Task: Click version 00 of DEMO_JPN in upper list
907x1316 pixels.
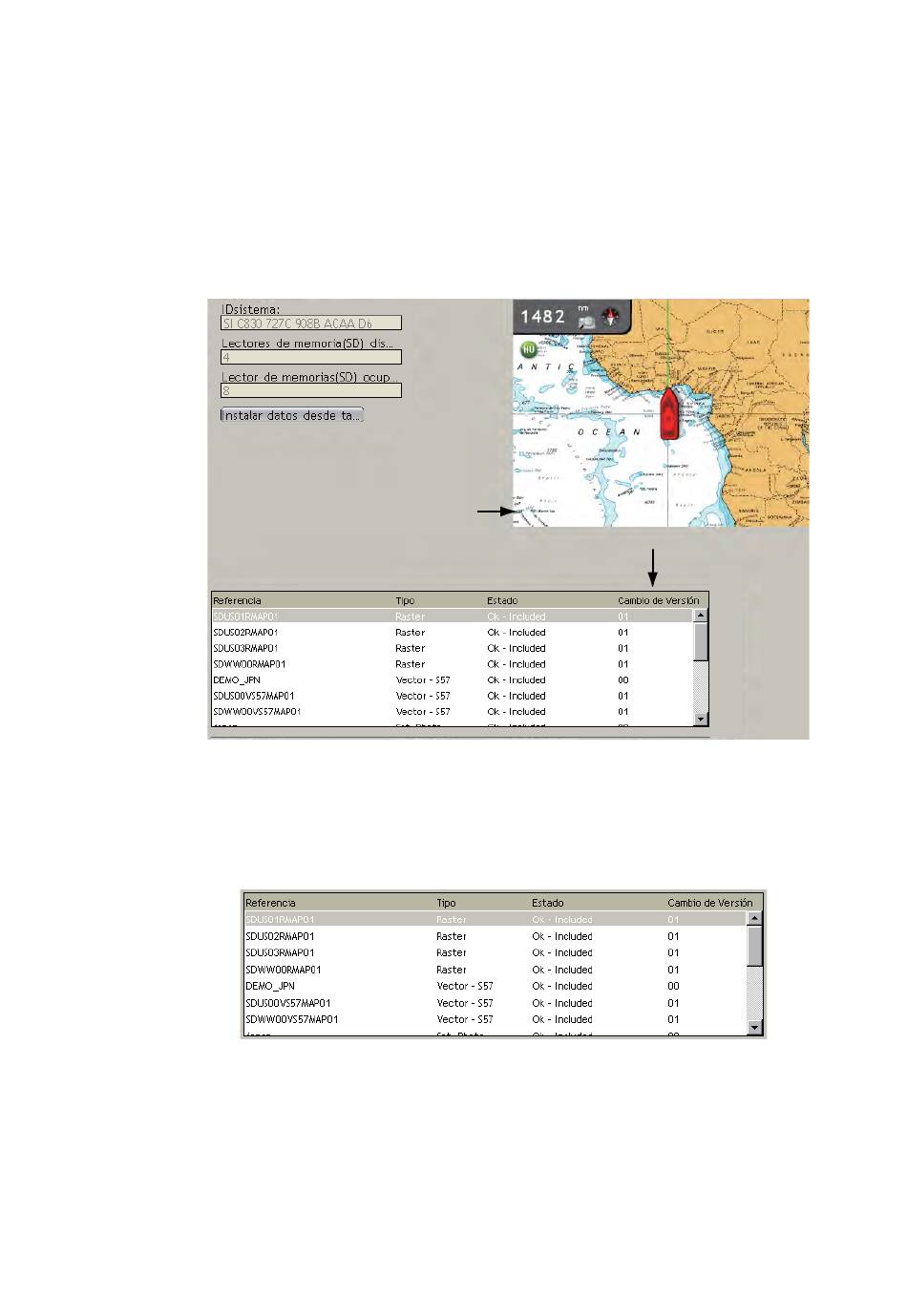Action: coord(623,680)
